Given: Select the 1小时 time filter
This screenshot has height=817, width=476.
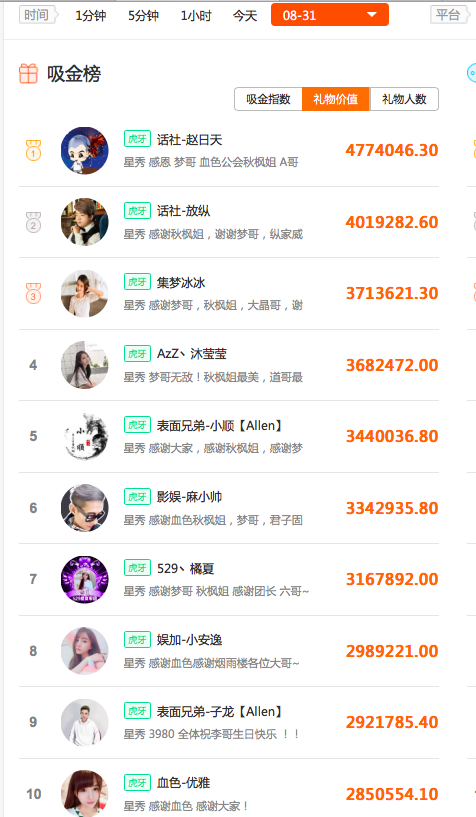Looking at the screenshot, I should [196, 16].
